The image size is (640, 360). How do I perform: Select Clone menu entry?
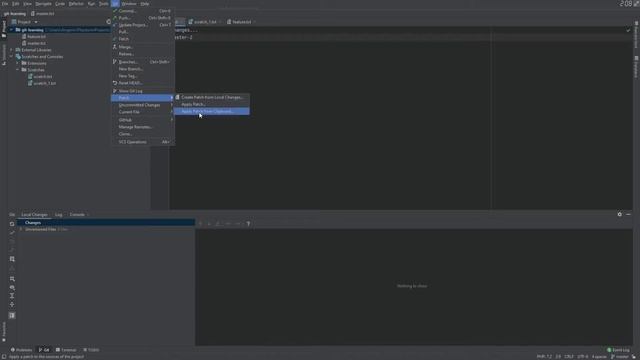142,134
